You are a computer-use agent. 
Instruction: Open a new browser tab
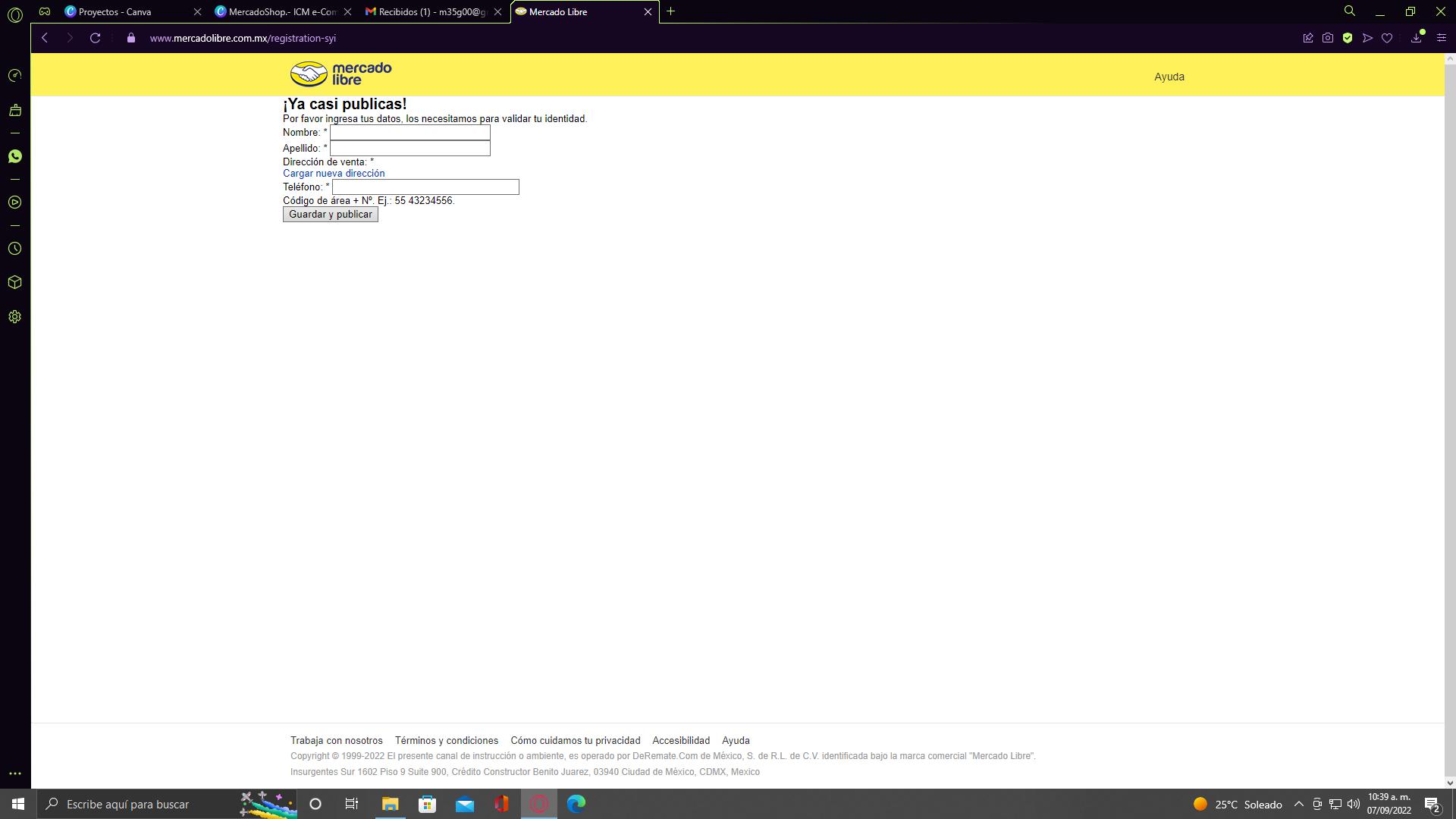pos(670,11)
